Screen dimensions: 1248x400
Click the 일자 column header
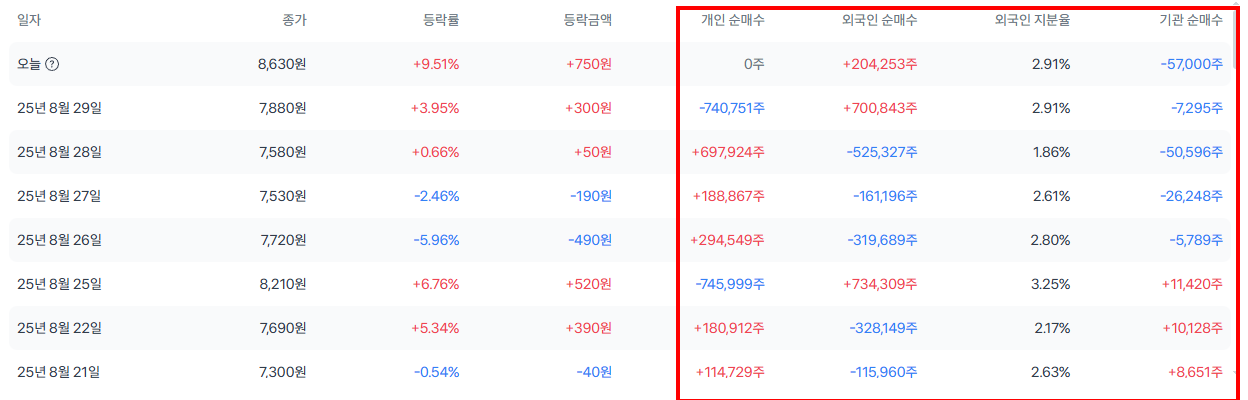(x=29, y=20)
